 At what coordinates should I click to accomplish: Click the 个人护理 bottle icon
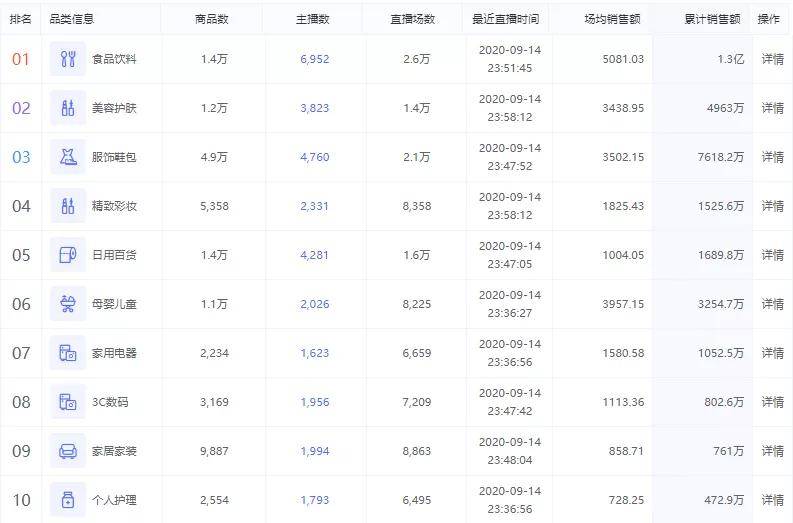[68, 500]
